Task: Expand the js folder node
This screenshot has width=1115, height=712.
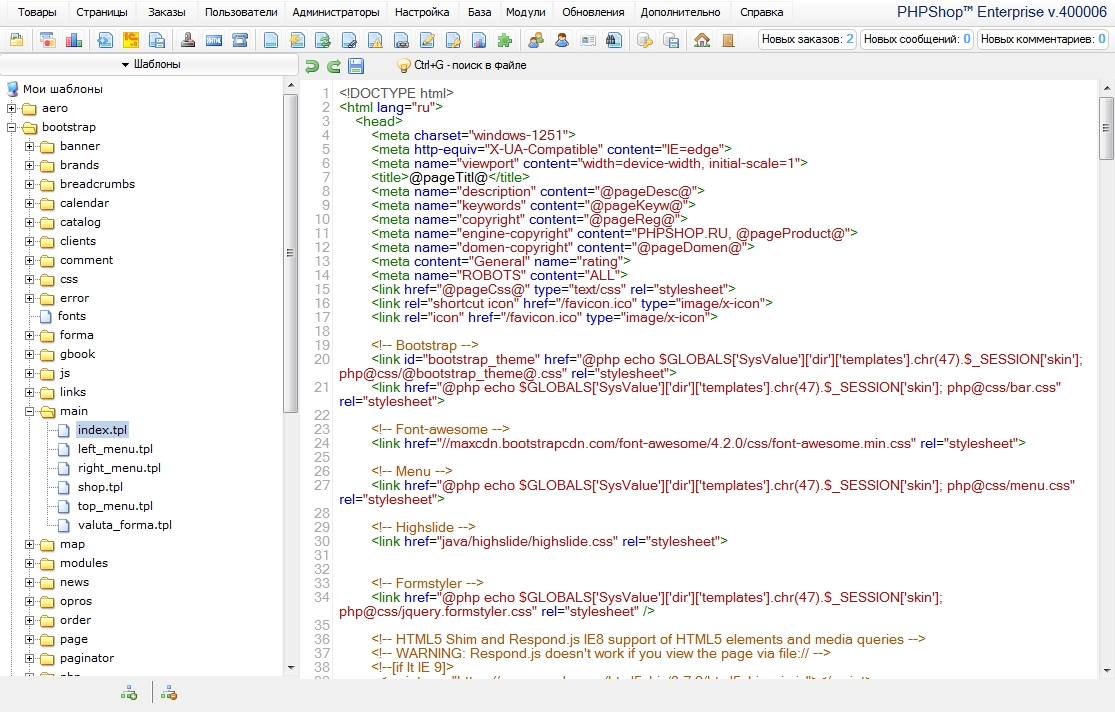Action: click(29, 373)
